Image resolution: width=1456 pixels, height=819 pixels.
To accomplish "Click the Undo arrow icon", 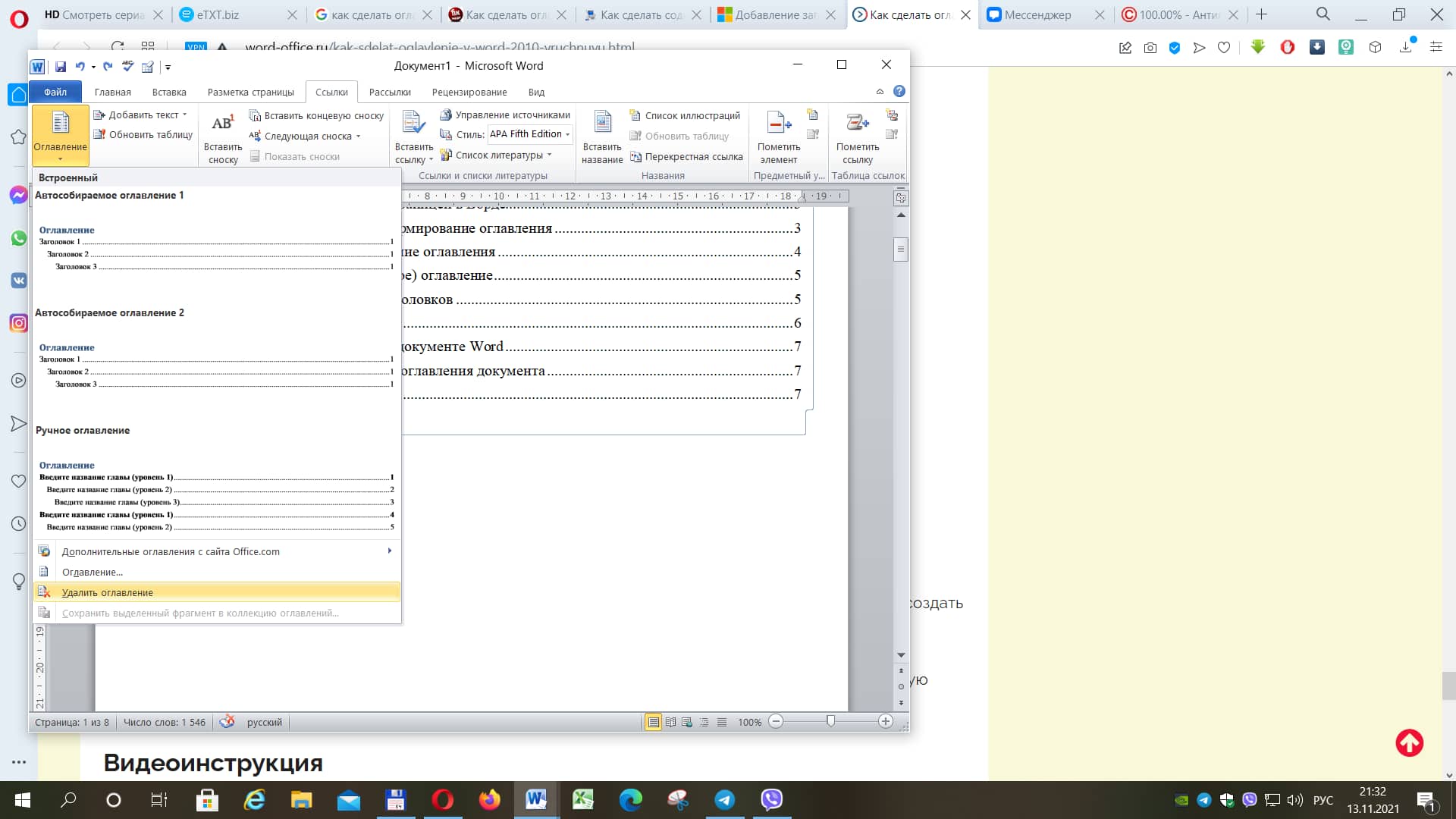I will tap(80, 67).
